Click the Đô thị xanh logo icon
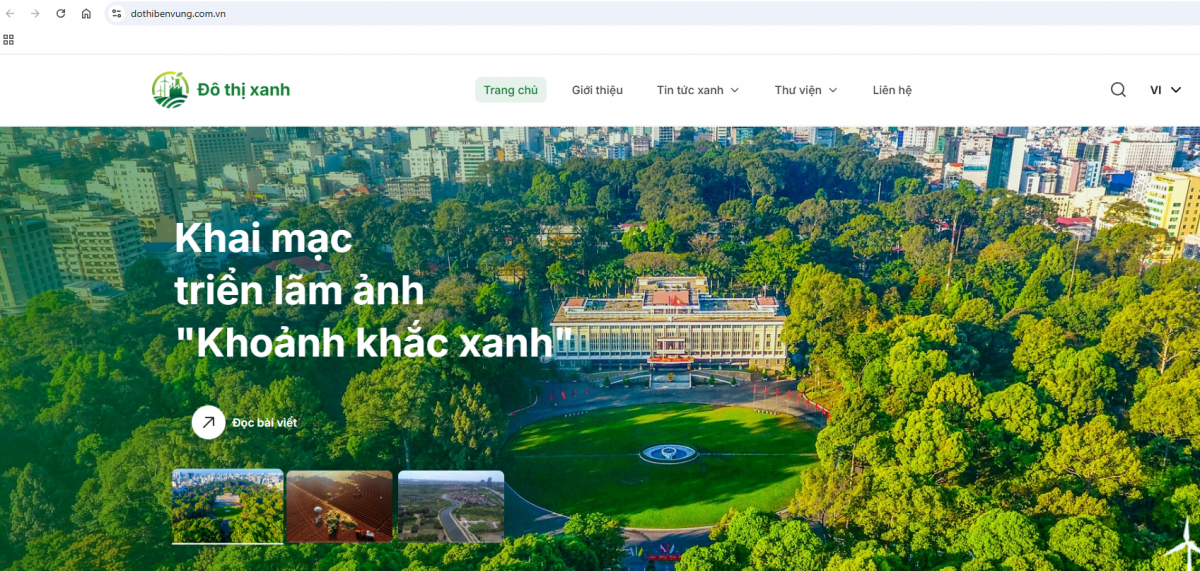 click(x=170, y=90)
